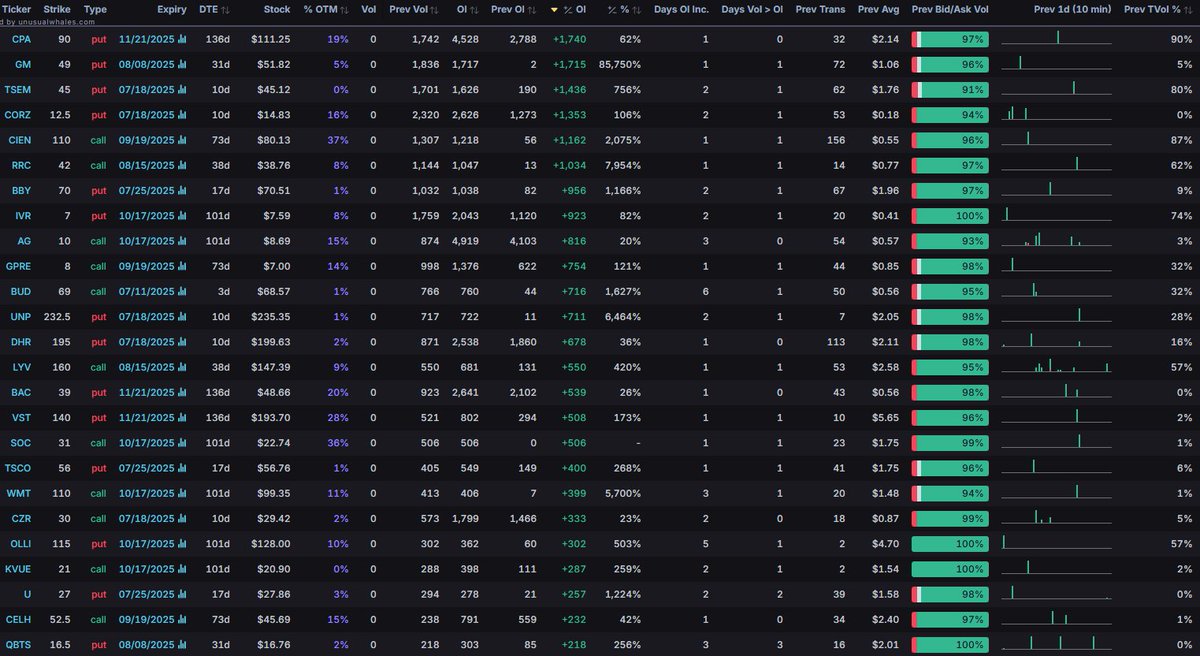Select the Strike column header

[x=57, y=10]
